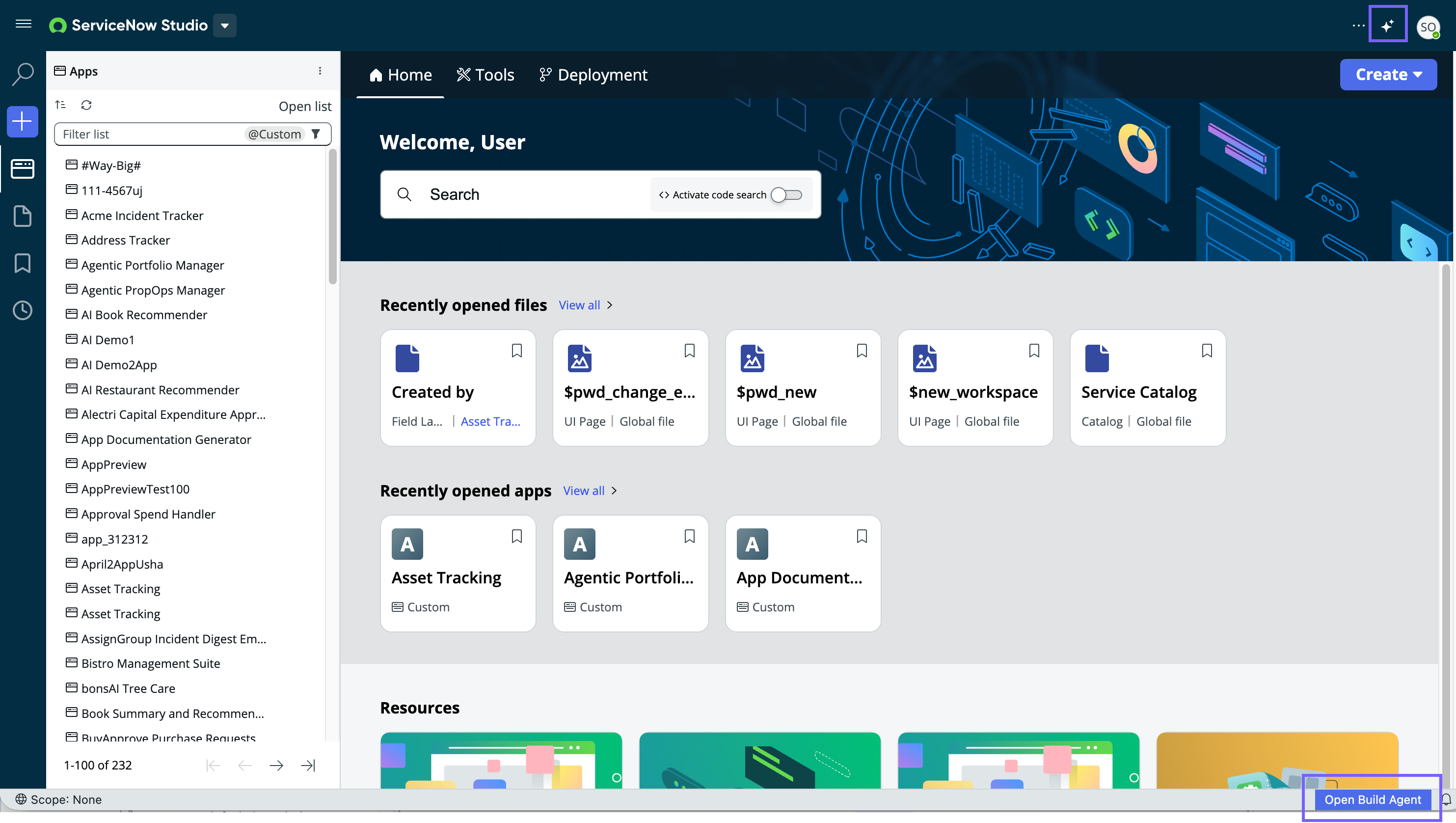Jump to last page of apps list

click(308, 766)
